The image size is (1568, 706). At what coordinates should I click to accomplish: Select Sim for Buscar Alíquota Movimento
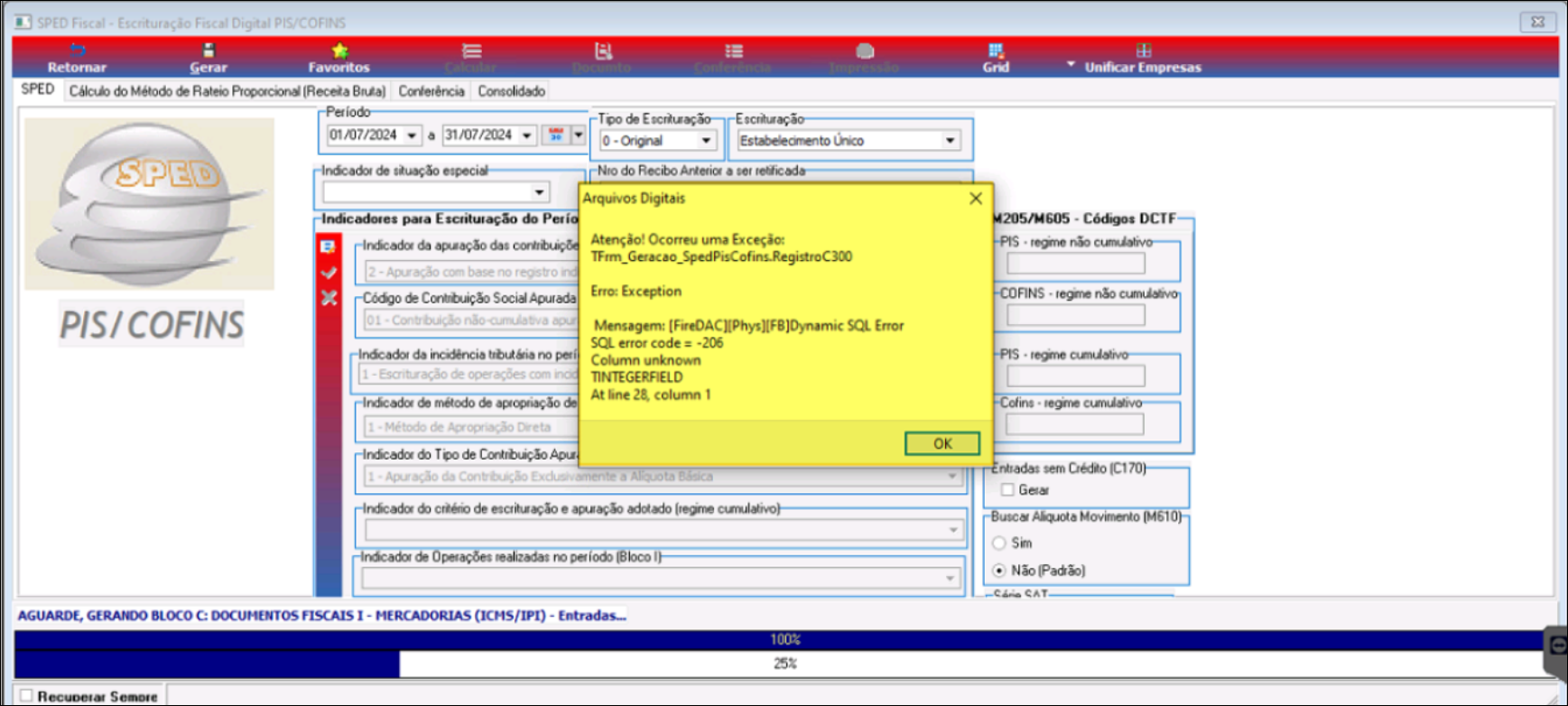[999, 543]
